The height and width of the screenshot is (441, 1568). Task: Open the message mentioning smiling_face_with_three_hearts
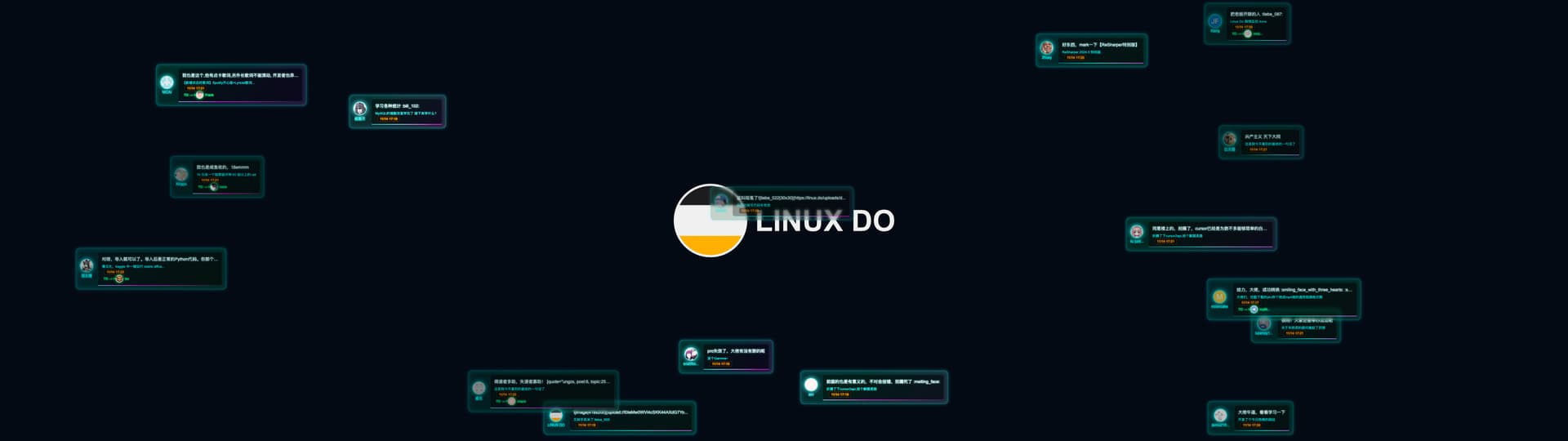1294,290
